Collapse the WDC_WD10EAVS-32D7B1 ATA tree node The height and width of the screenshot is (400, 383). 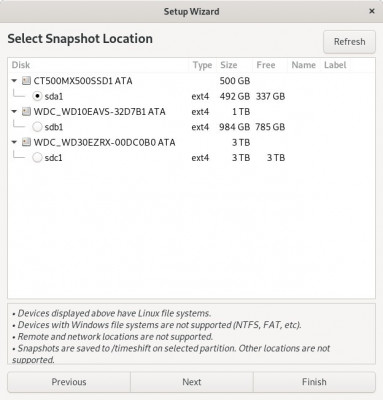pos(14,111)
